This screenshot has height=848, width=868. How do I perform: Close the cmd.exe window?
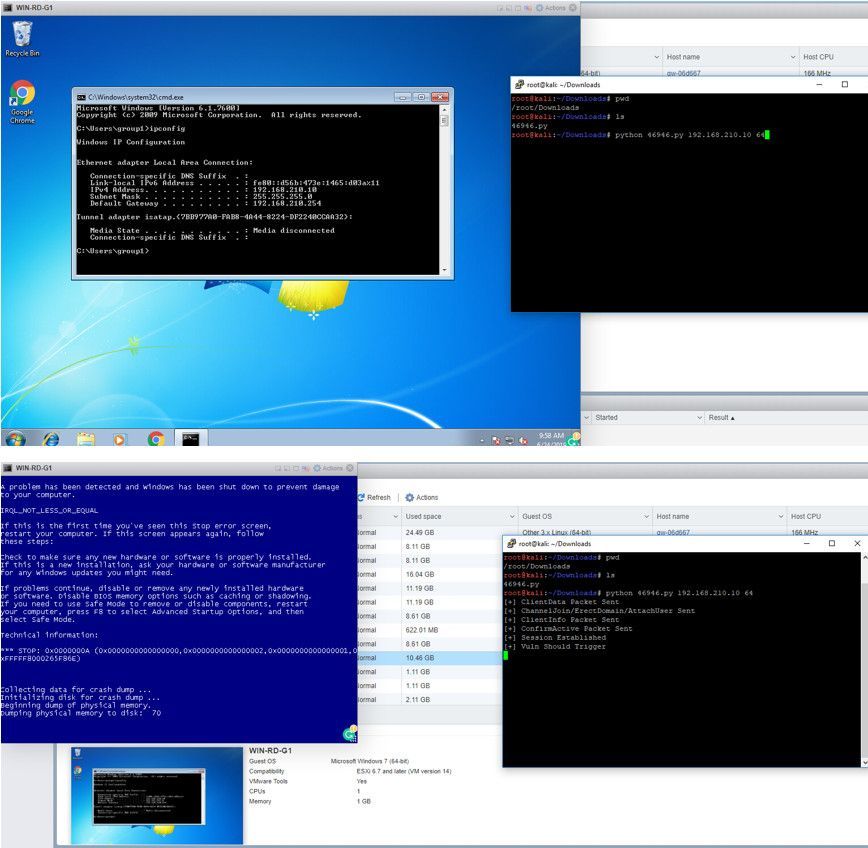[x=440, y=97]
